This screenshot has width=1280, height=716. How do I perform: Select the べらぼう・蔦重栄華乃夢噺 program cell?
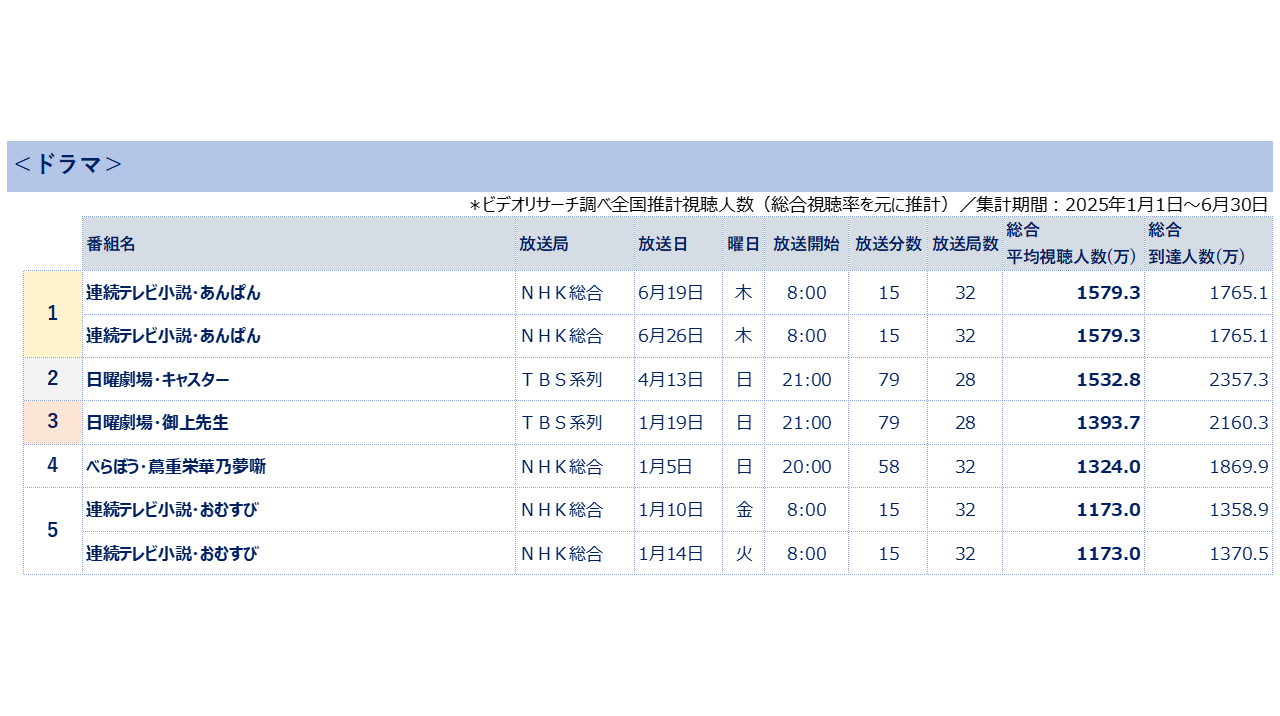pyautogui.click(x=176, y=467)
